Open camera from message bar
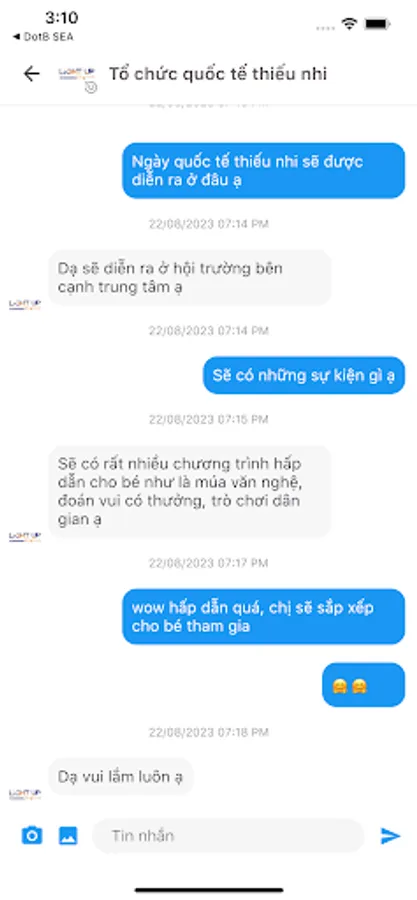Viewport: 417px width, 900px height. tap(32, 835)
